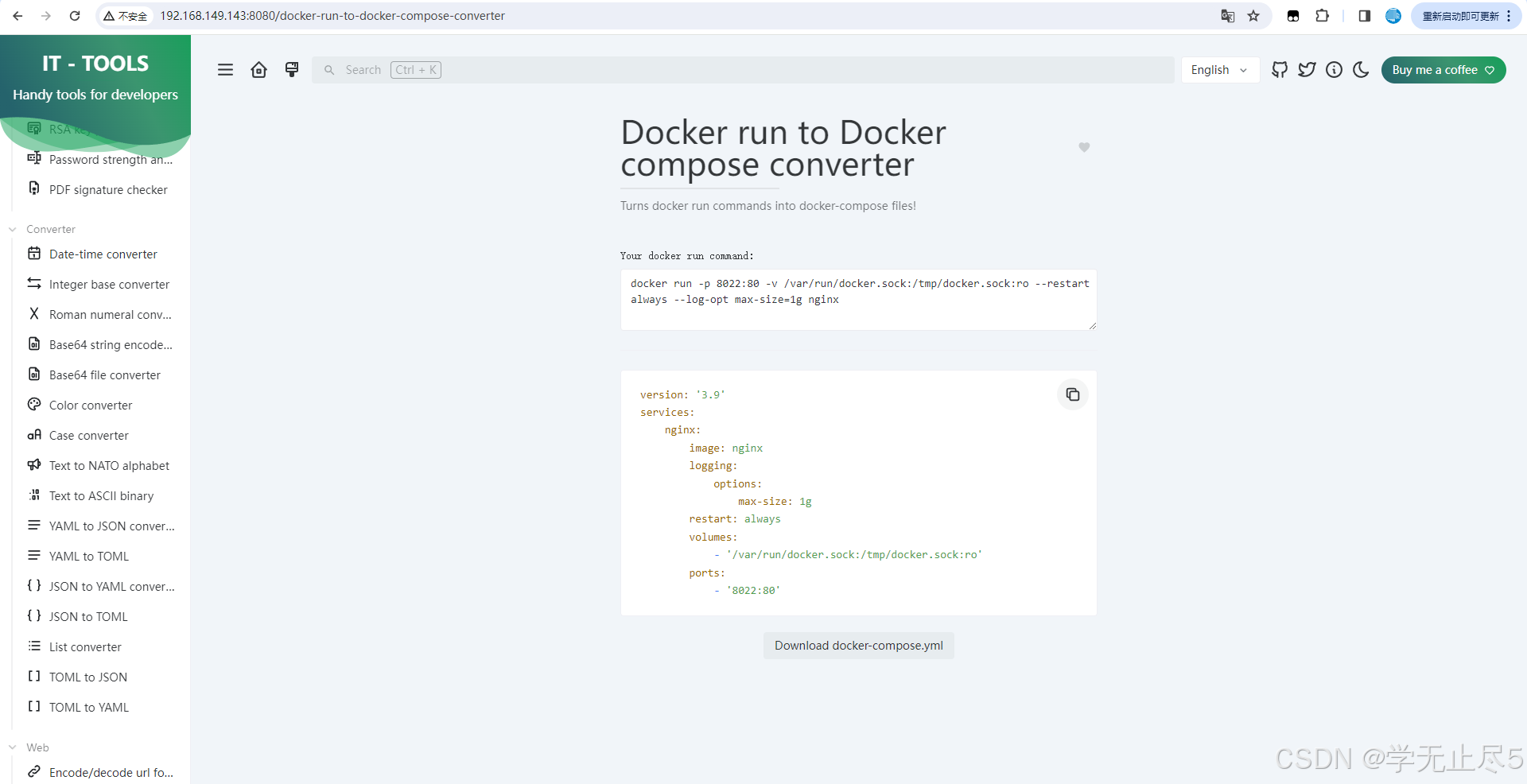Select Color converter in the sidebar
This screenshot has height=784, width=1527.
[91, 406]
